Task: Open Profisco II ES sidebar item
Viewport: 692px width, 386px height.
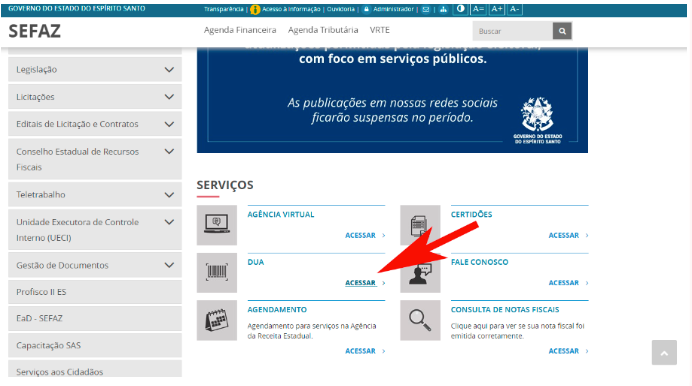Action: (x=95, y=292)
